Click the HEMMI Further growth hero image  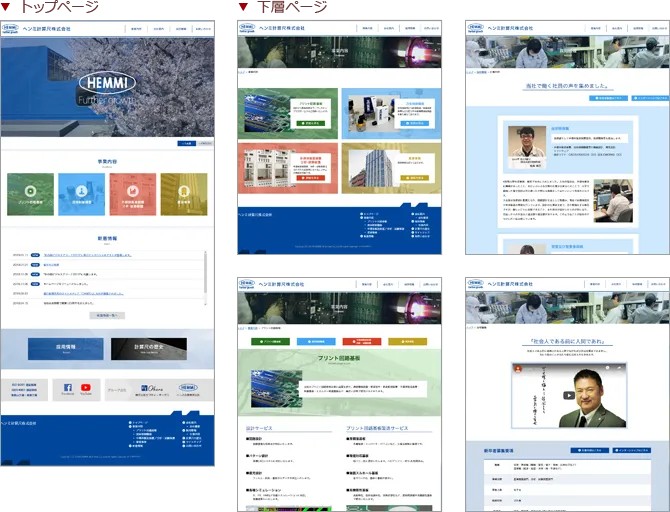107,87
